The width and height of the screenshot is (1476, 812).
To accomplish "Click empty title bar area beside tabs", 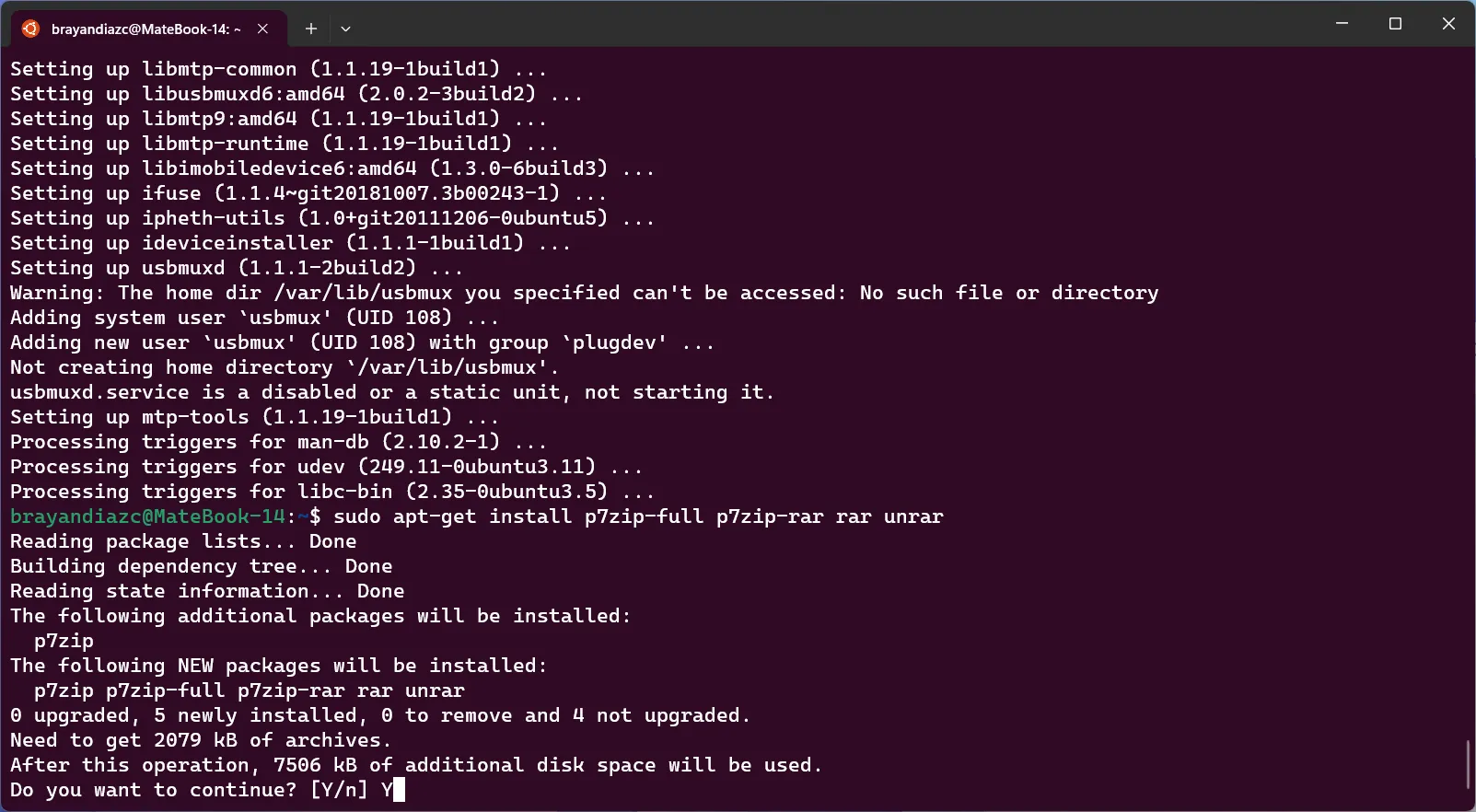I will pos(829,24).
